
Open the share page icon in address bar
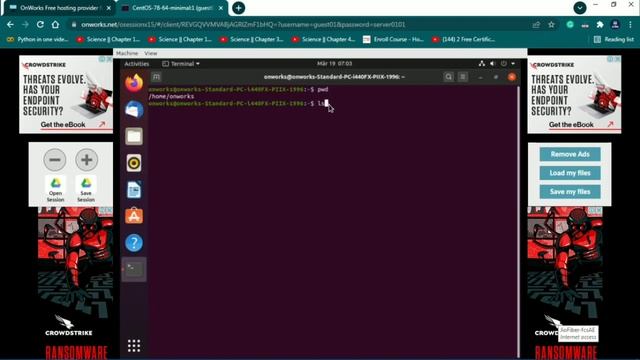[x=536, y=24]
